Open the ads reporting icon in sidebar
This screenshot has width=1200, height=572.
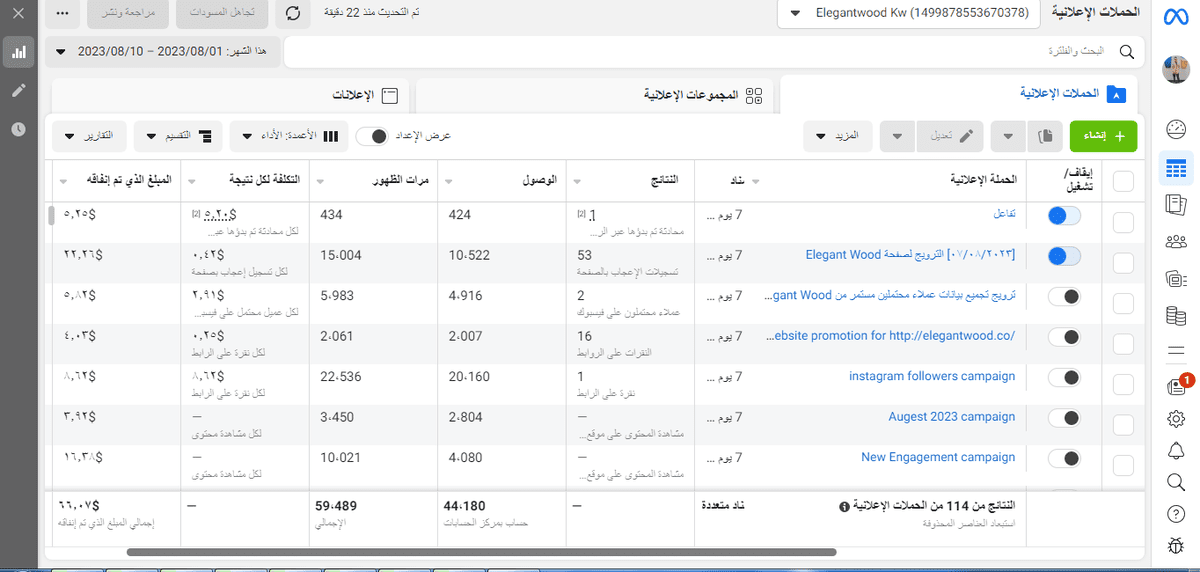click(x=1175, y=204)
